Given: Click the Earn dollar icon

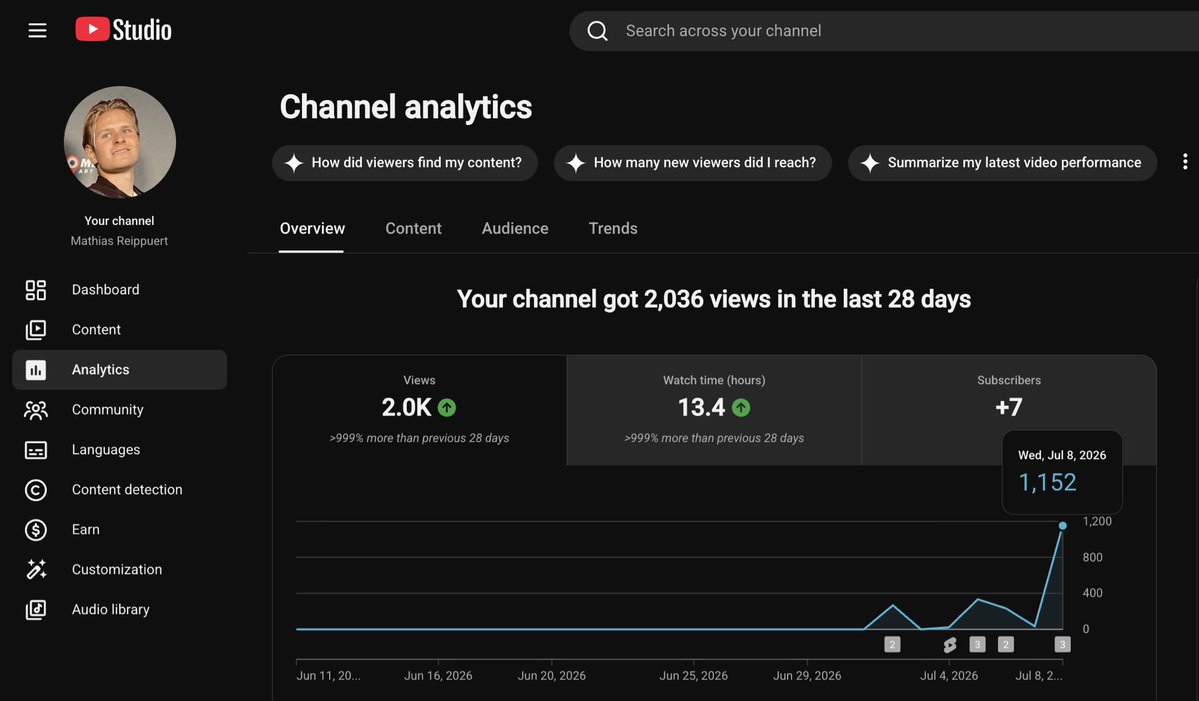Looking at the screenshot, I should coord(35,530).
